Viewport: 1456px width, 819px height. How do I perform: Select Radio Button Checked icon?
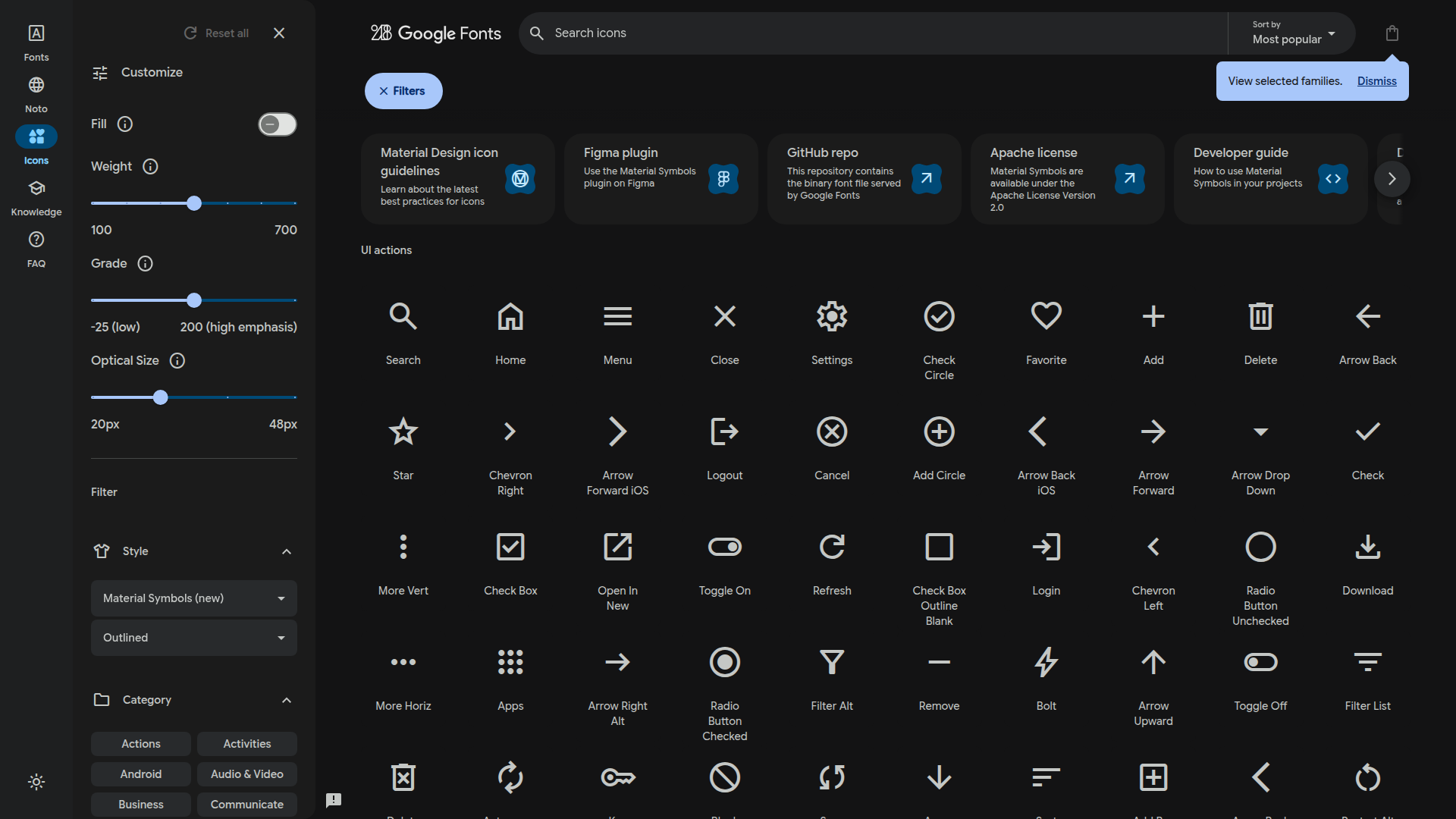[x=725, y=662]
